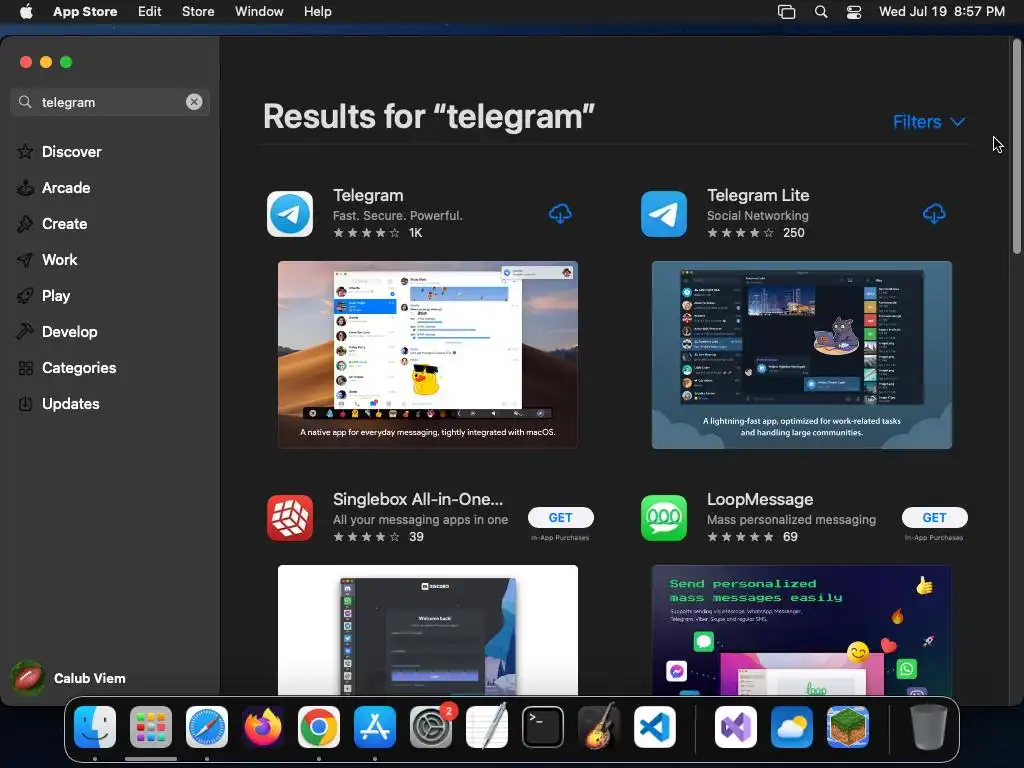The image size is (1024, 768).
Task: Open the Work section
Action: 59,259
